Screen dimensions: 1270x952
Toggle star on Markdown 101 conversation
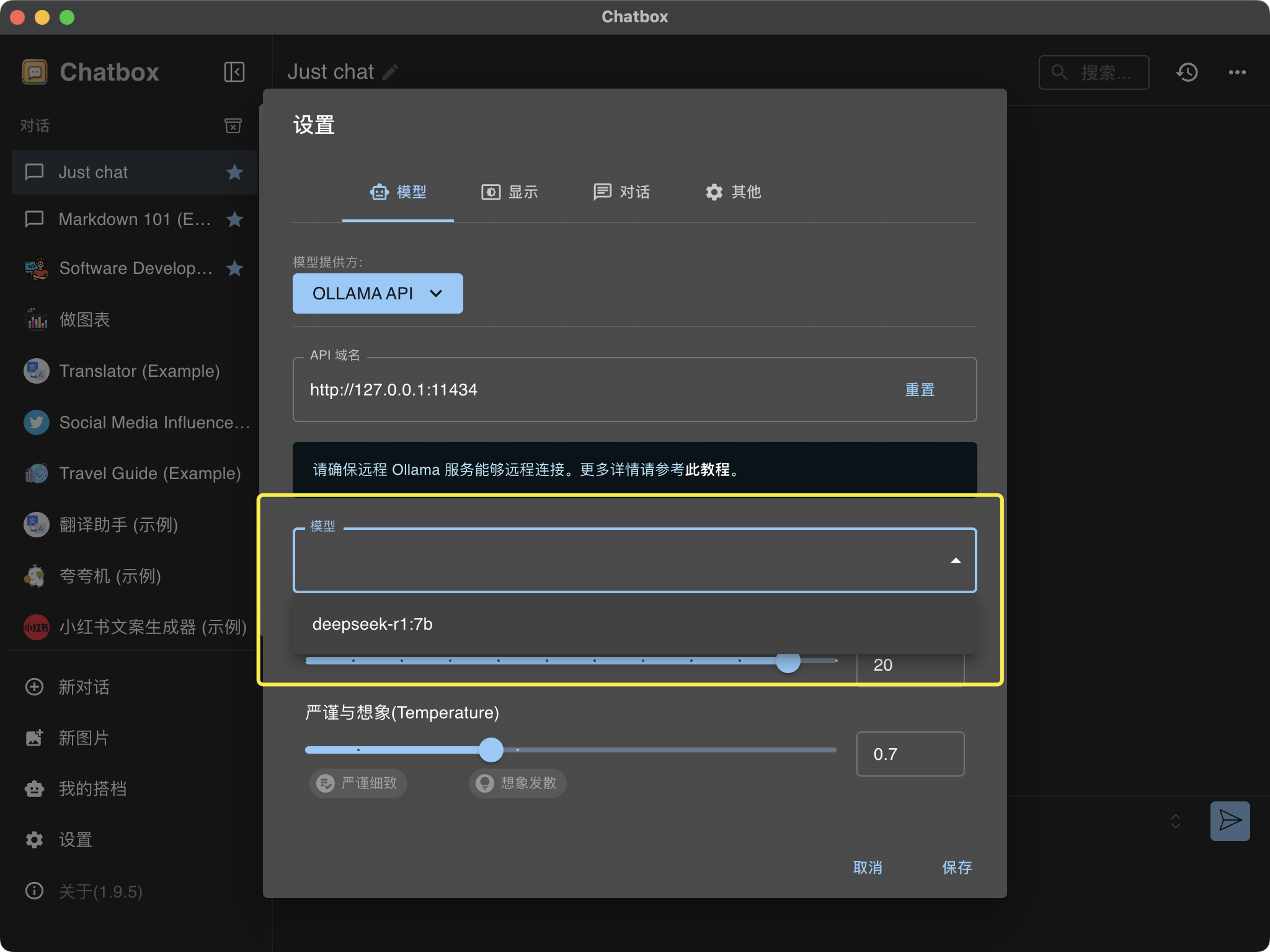pyautogui.click(x=234, y=219)
